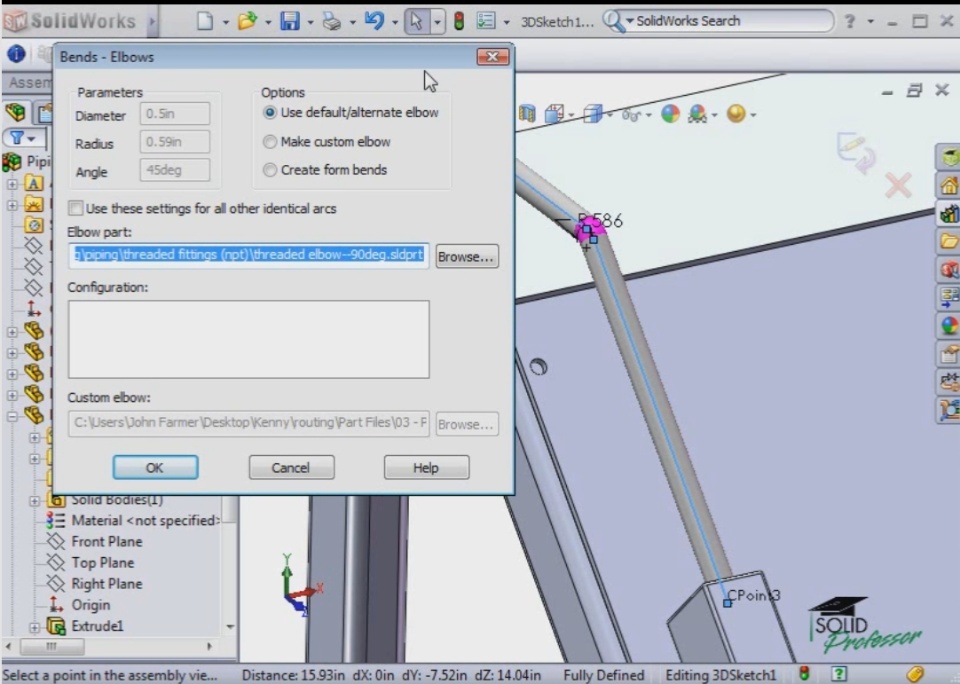Click the Display Style cube icon
The height and width of the screenshot is (684, 960).
tap(593, 113)
